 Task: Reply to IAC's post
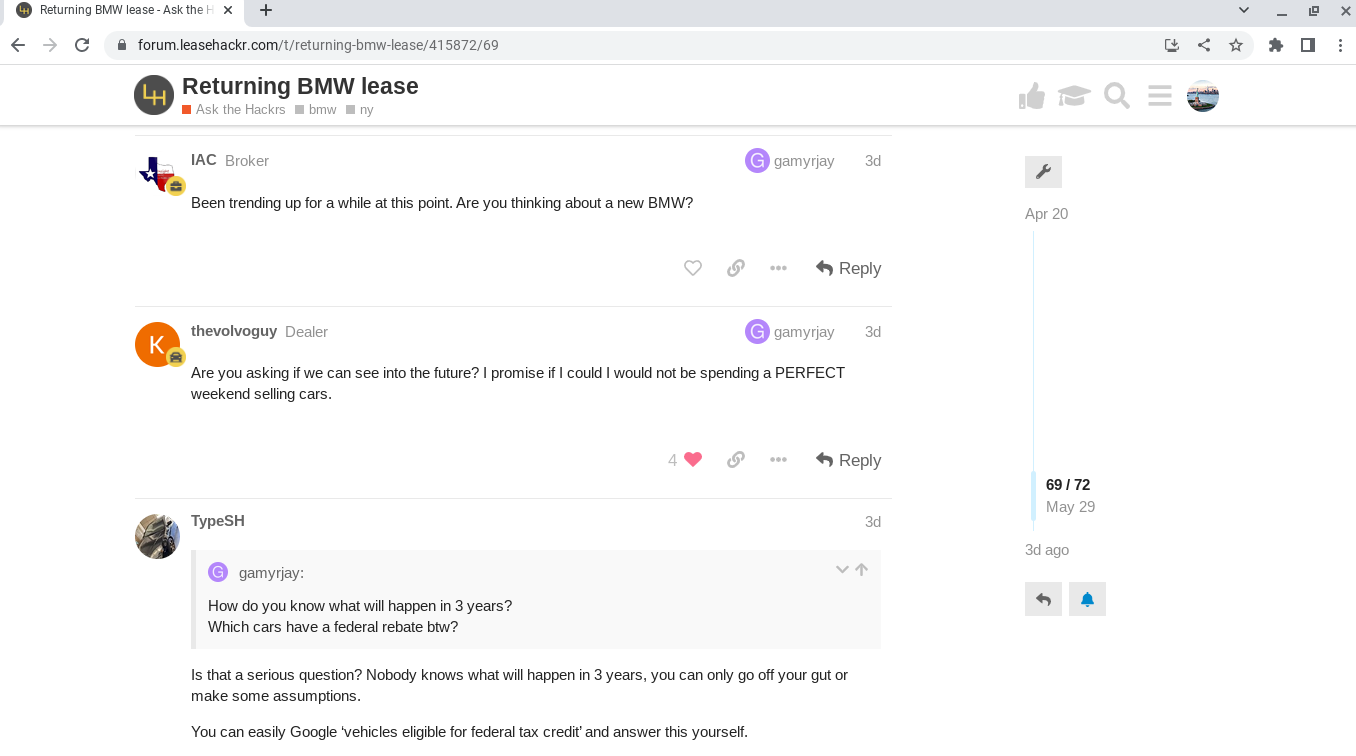pos(848,268)
